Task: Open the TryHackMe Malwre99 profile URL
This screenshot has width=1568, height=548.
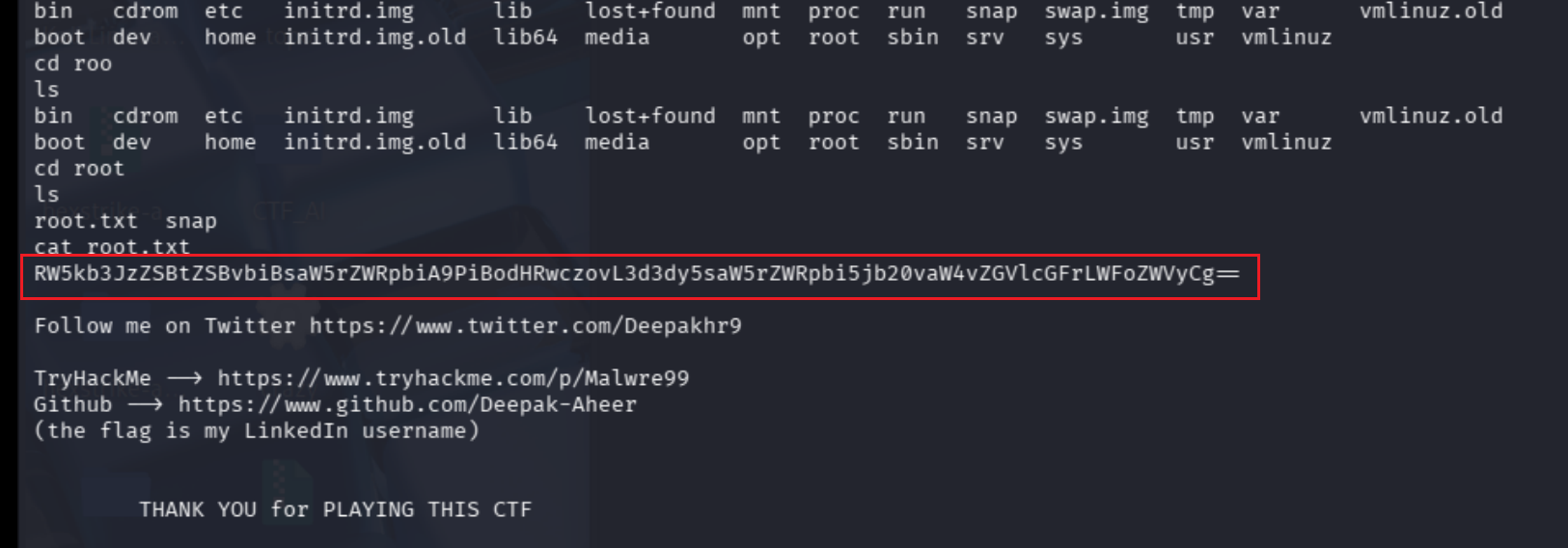Action: [x=453, y=378]
